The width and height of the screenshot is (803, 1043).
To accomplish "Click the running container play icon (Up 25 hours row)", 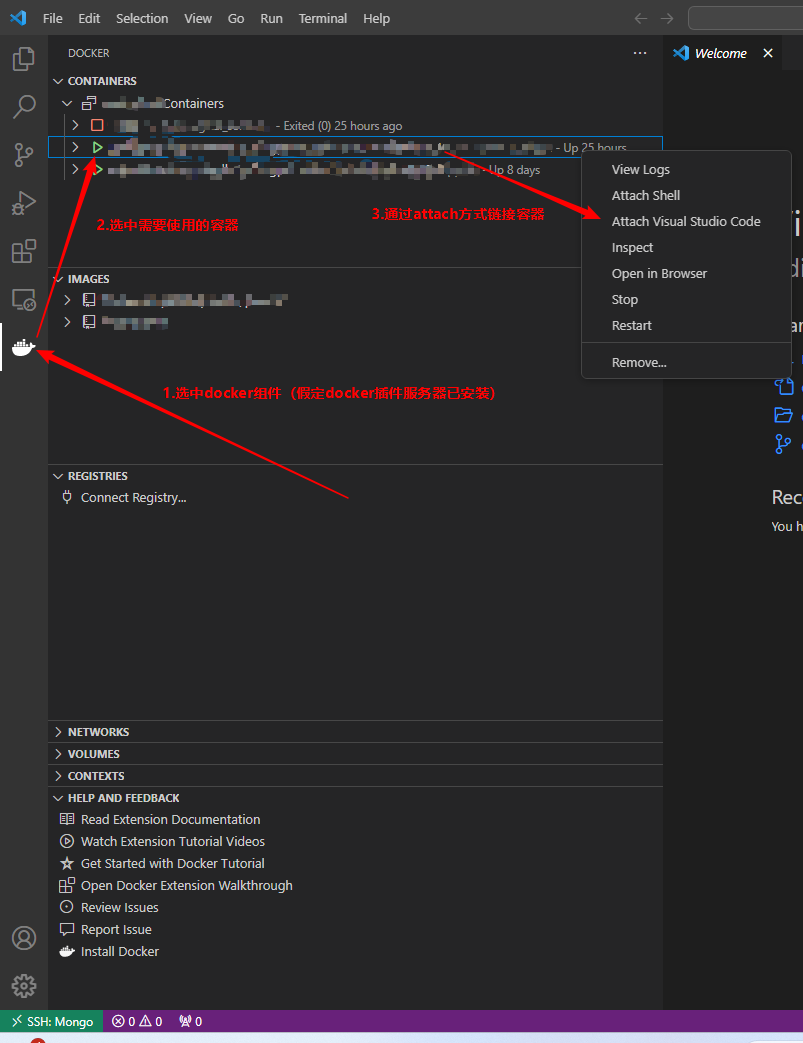I will (x=98, y=147).
